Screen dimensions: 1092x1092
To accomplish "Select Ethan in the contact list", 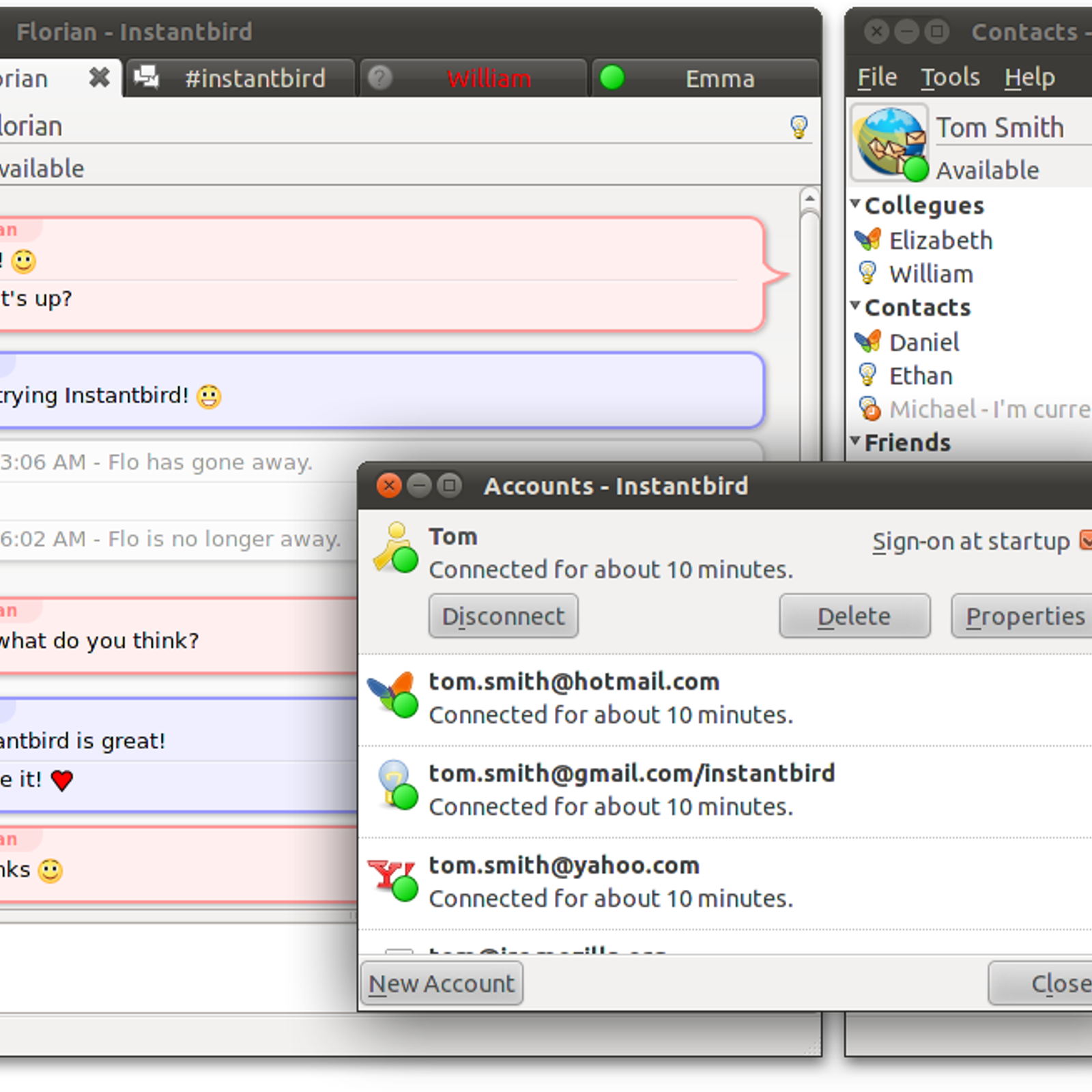I will pos(971,375).
